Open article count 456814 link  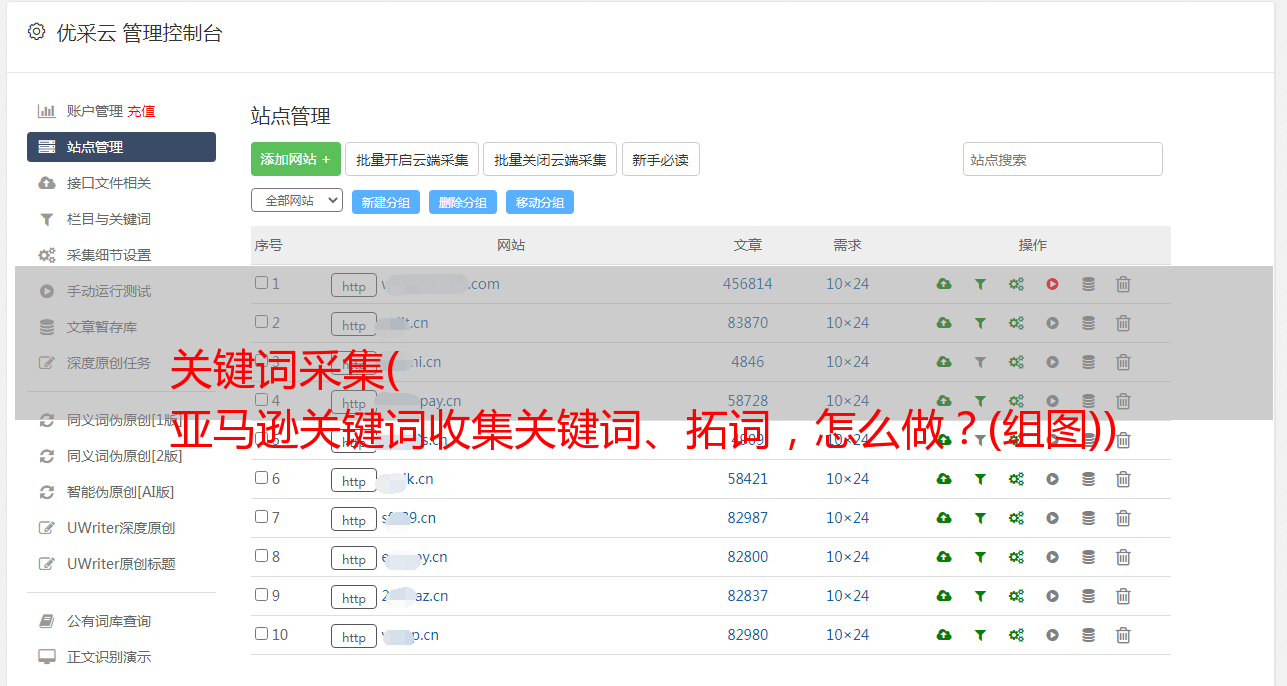(x=748, y=284)
